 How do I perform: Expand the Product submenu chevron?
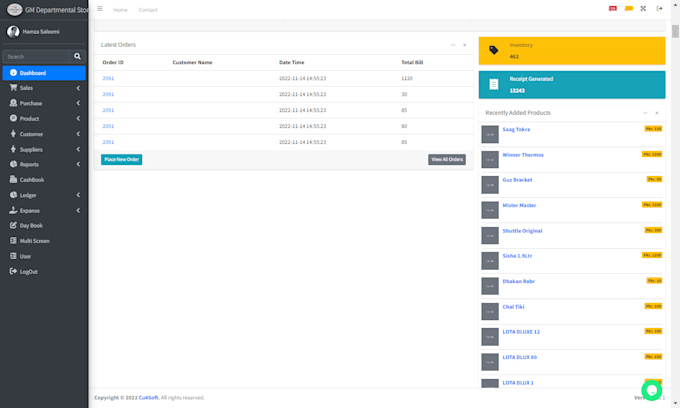[78, 118]
